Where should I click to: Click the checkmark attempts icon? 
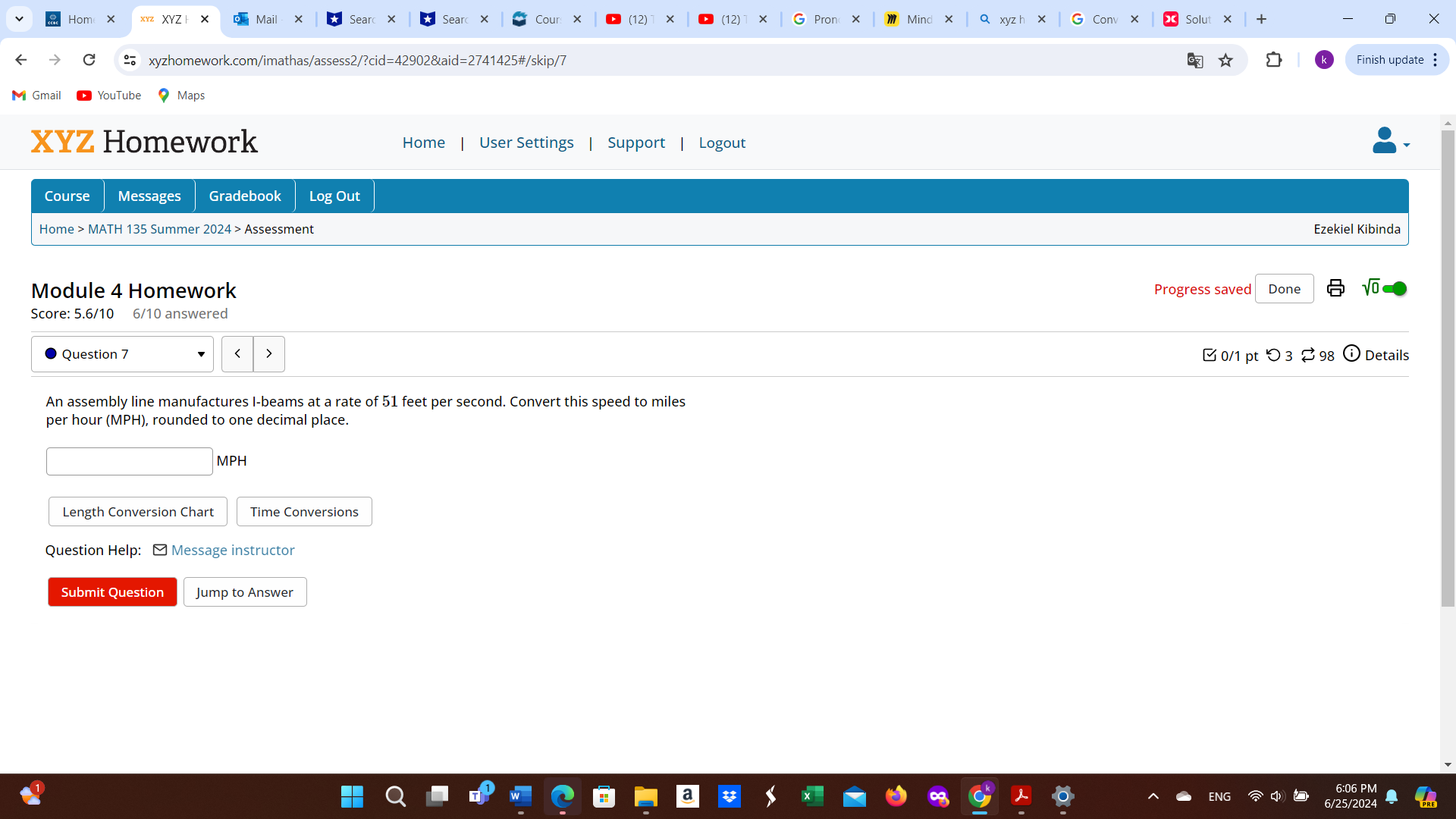tap(1210, 355)
